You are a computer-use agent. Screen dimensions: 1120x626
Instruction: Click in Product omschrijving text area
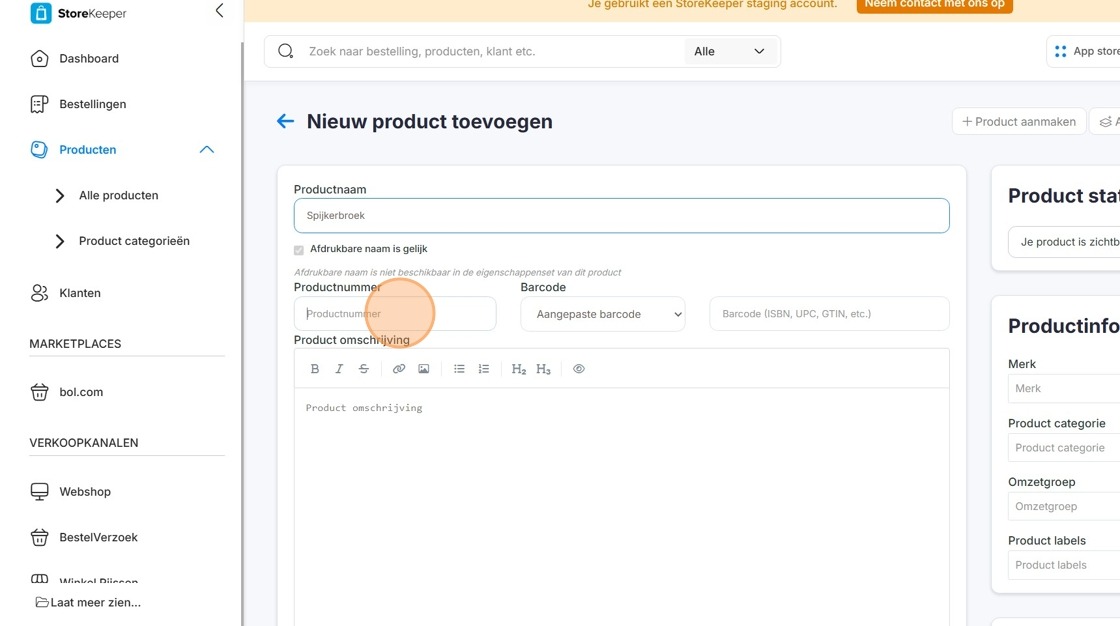coord(621,507)
